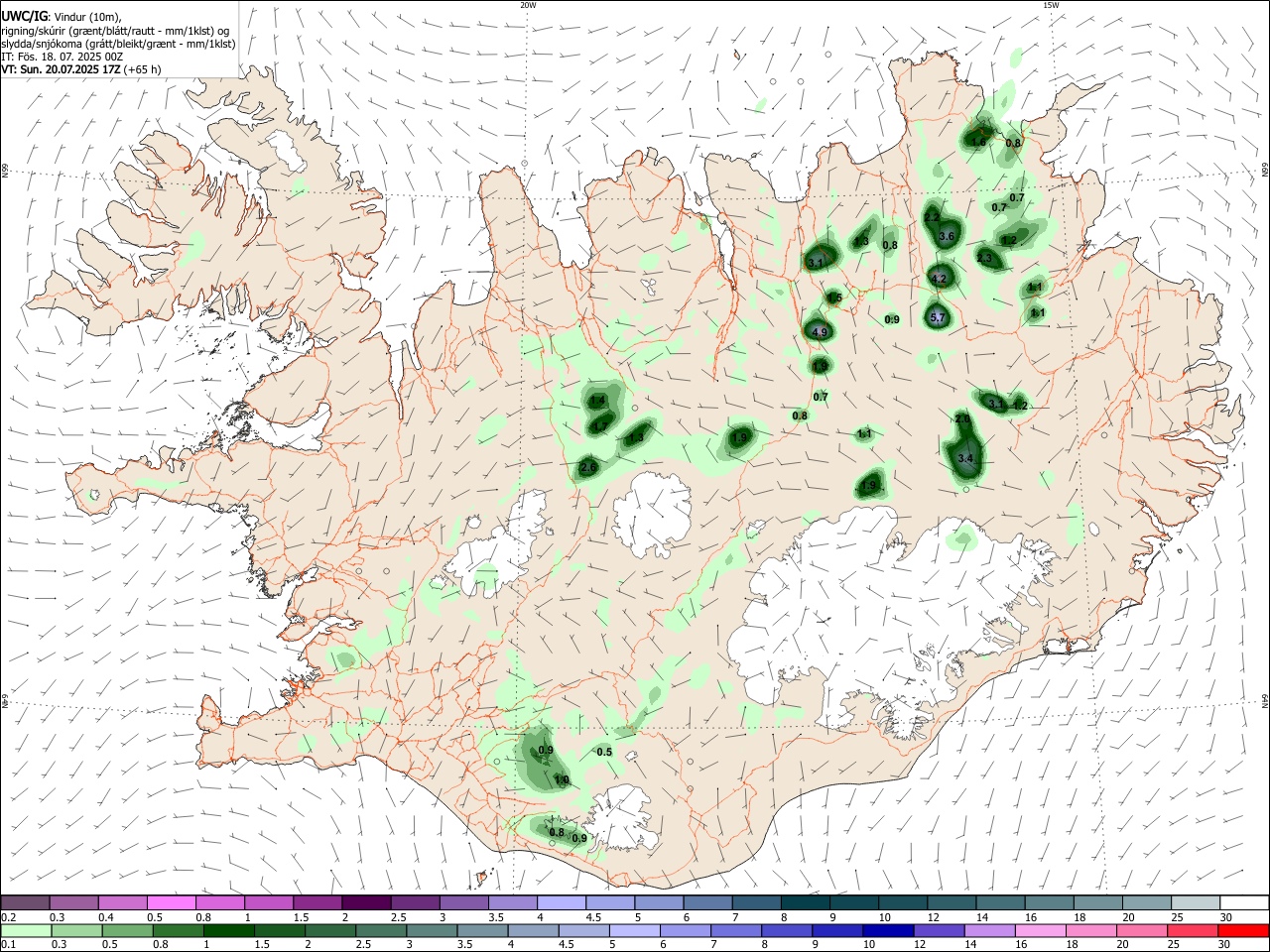Pick the white snow swatch starting at 30

[1243, 903]
